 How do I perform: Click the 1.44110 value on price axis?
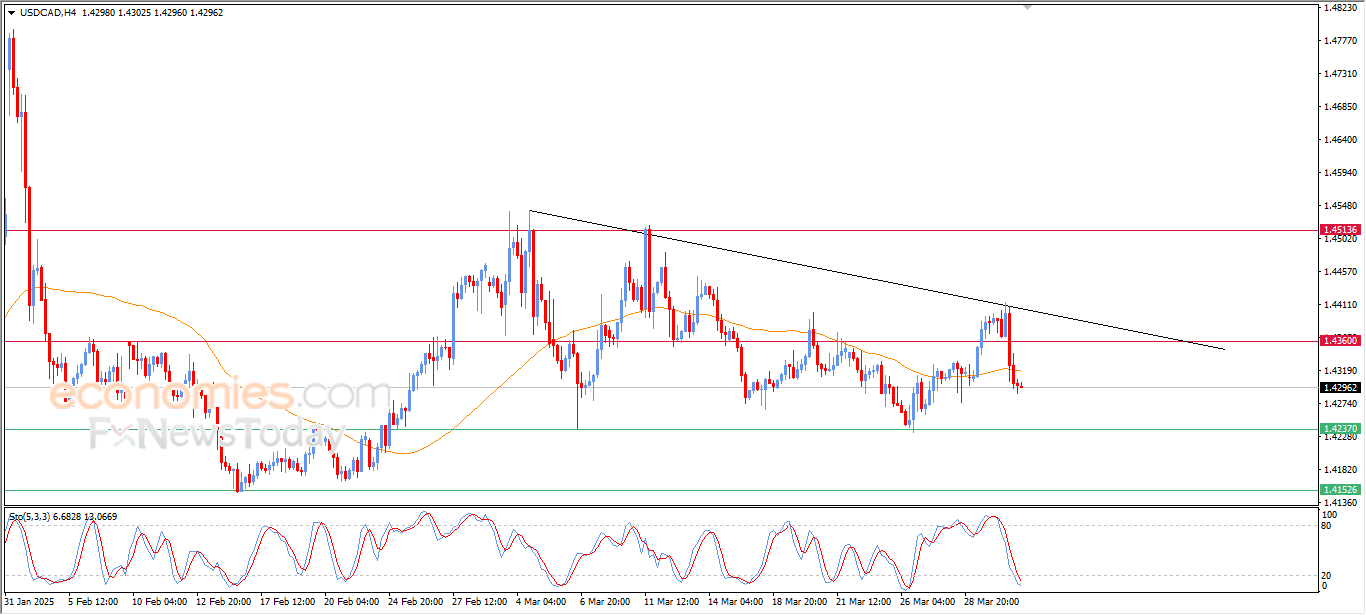point(1340,305)
